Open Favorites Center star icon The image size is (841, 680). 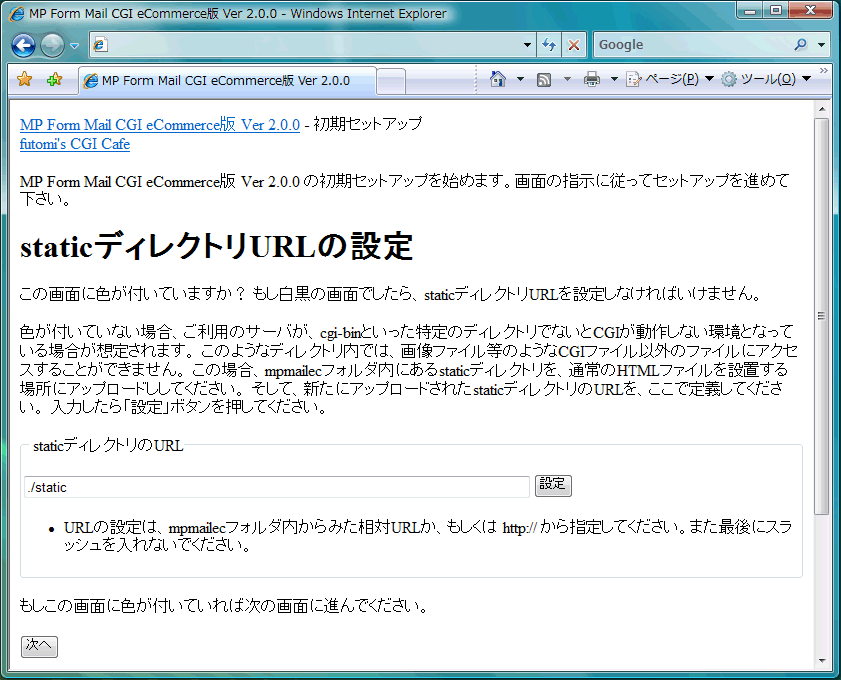pyautogui.click(x=25, y=80)
